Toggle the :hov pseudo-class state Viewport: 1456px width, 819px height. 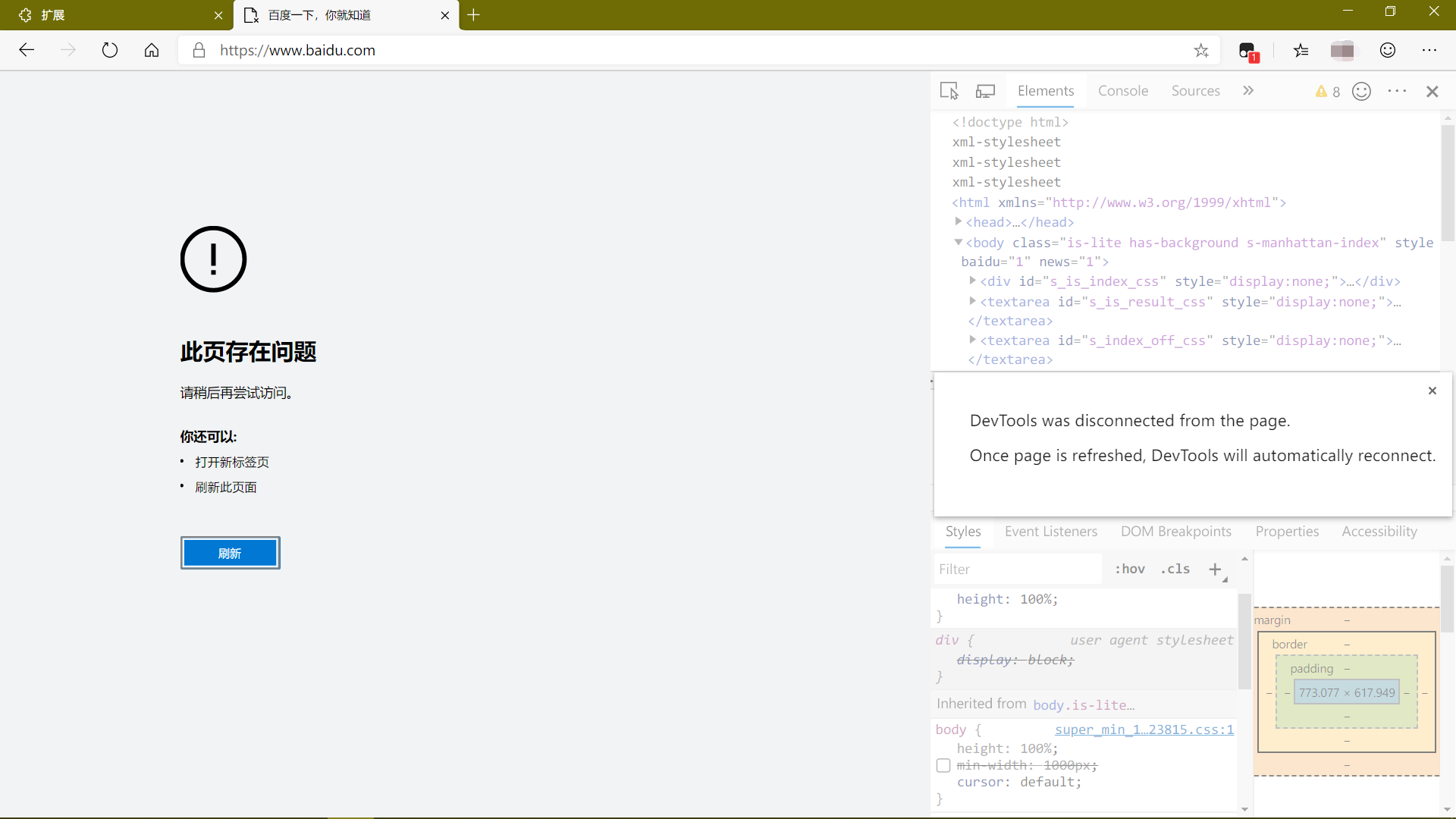1129,569
